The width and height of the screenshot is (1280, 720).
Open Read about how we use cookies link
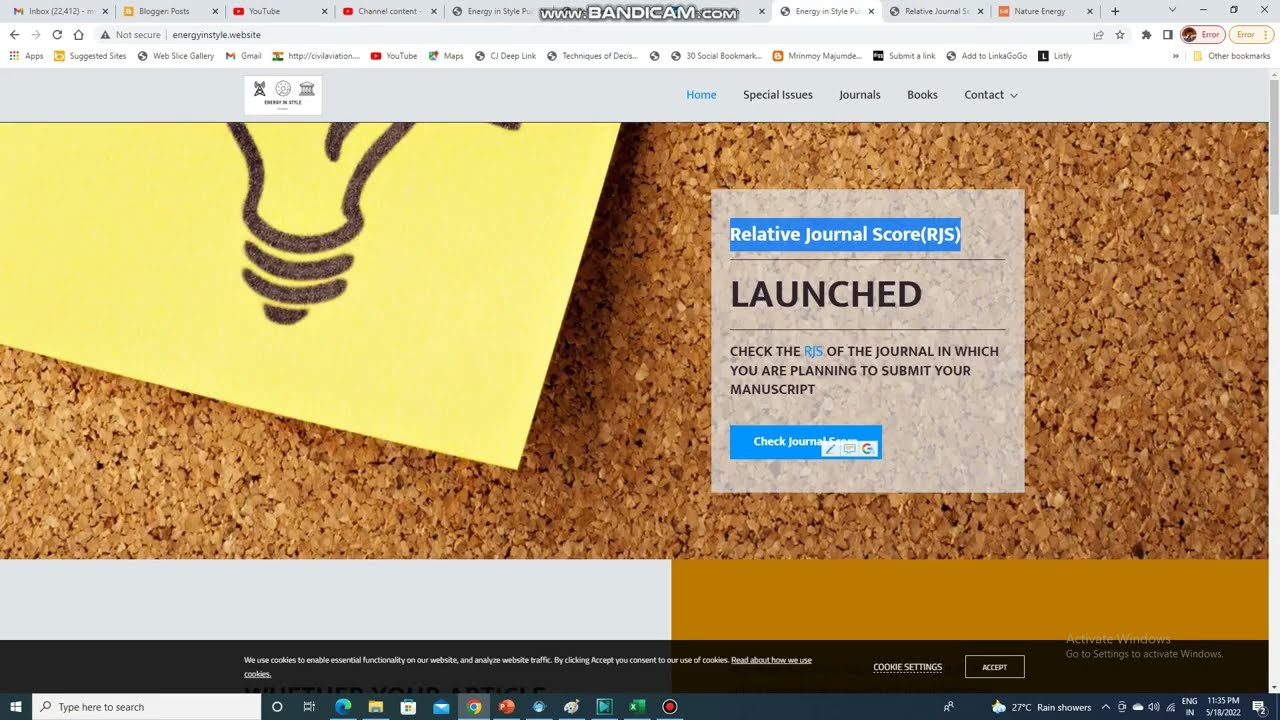pyautogui.click(x=771, y=660)
